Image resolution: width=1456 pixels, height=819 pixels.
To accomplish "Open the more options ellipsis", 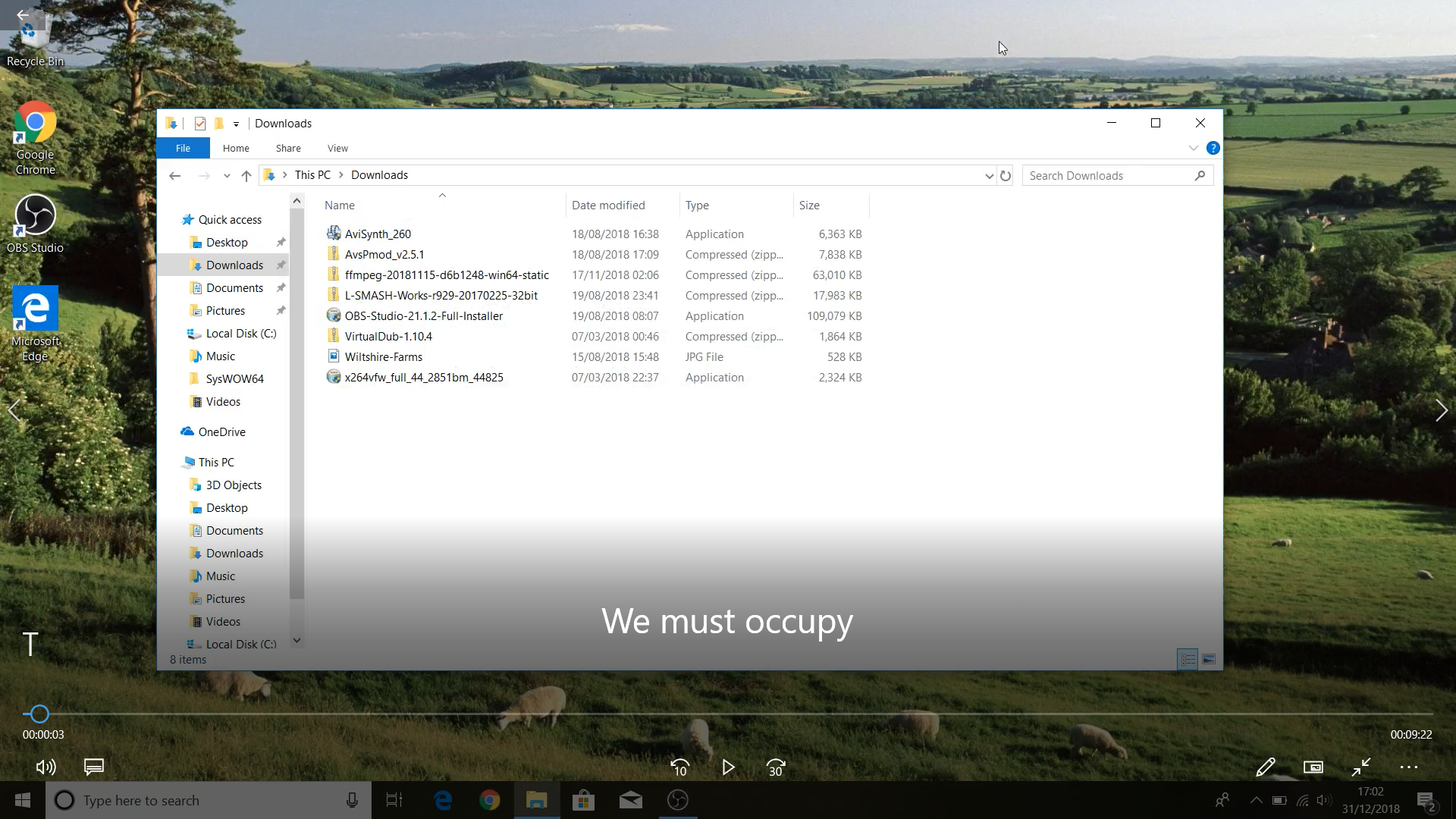I will click(1409, 767).
